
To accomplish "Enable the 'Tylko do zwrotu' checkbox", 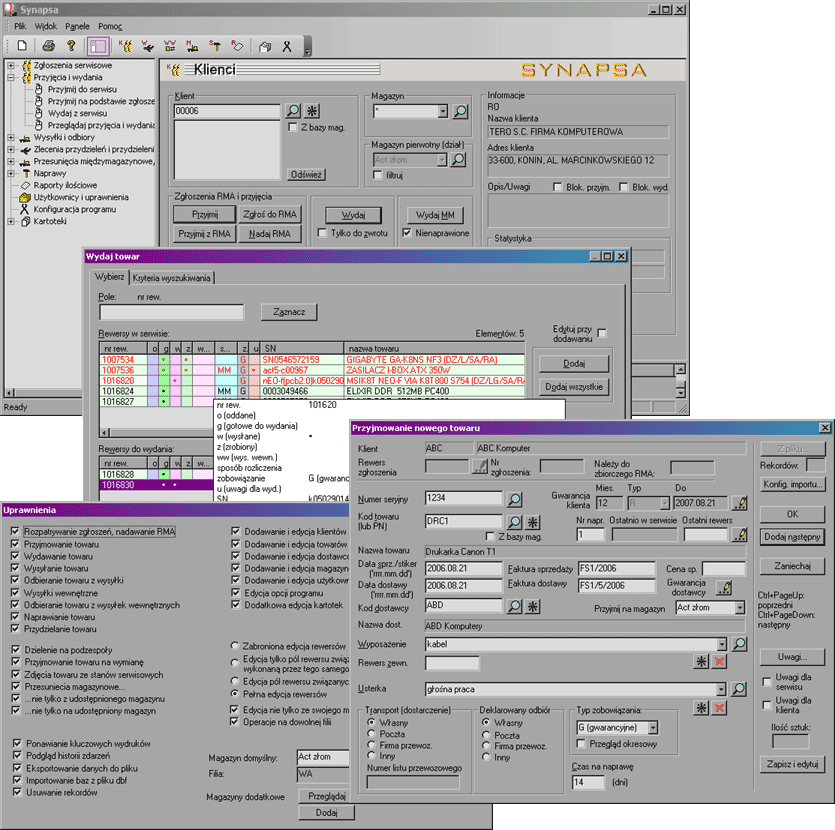I will point(322,233).
